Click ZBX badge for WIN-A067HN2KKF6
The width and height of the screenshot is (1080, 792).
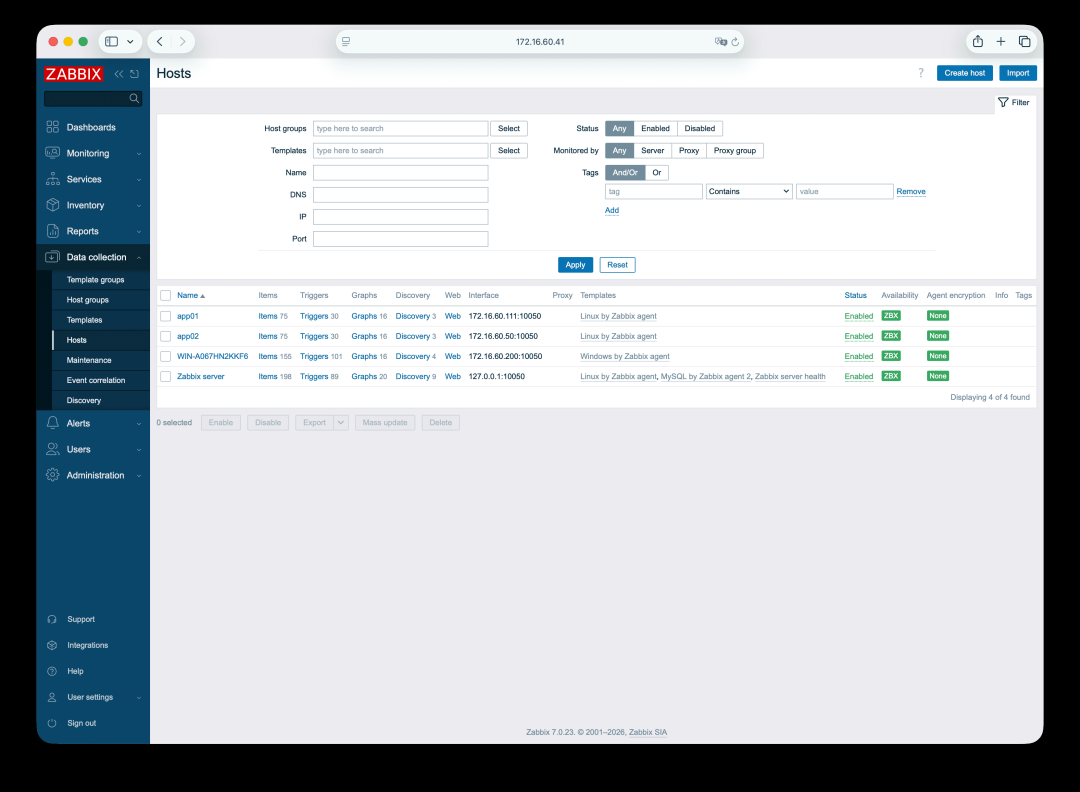click(x=891, y=356)
